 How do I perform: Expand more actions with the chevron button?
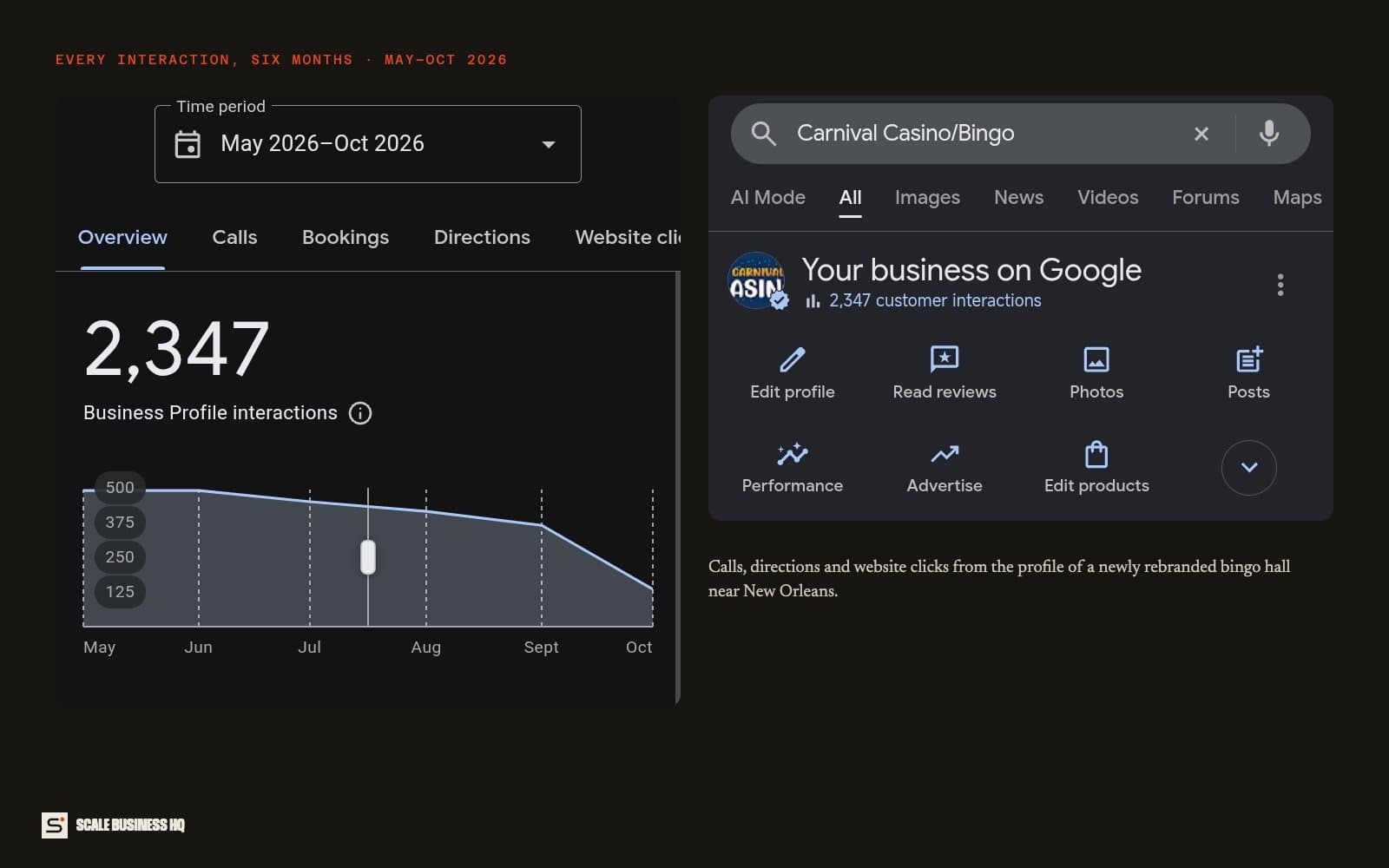tap(1249, 468)
